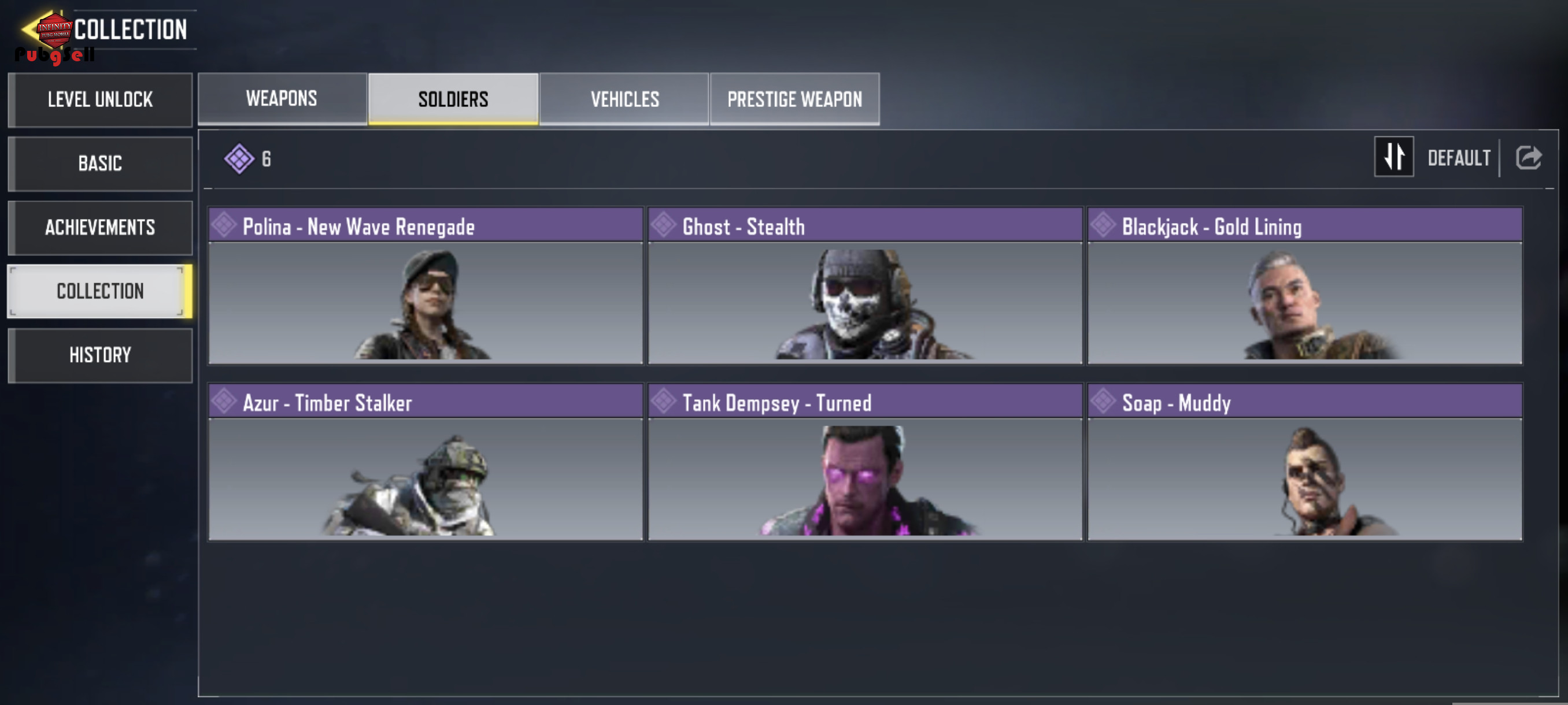Select the Ghost - Stealth skull portrait
The width and height of the screenshot is (1568, 705).
point(864,303)
